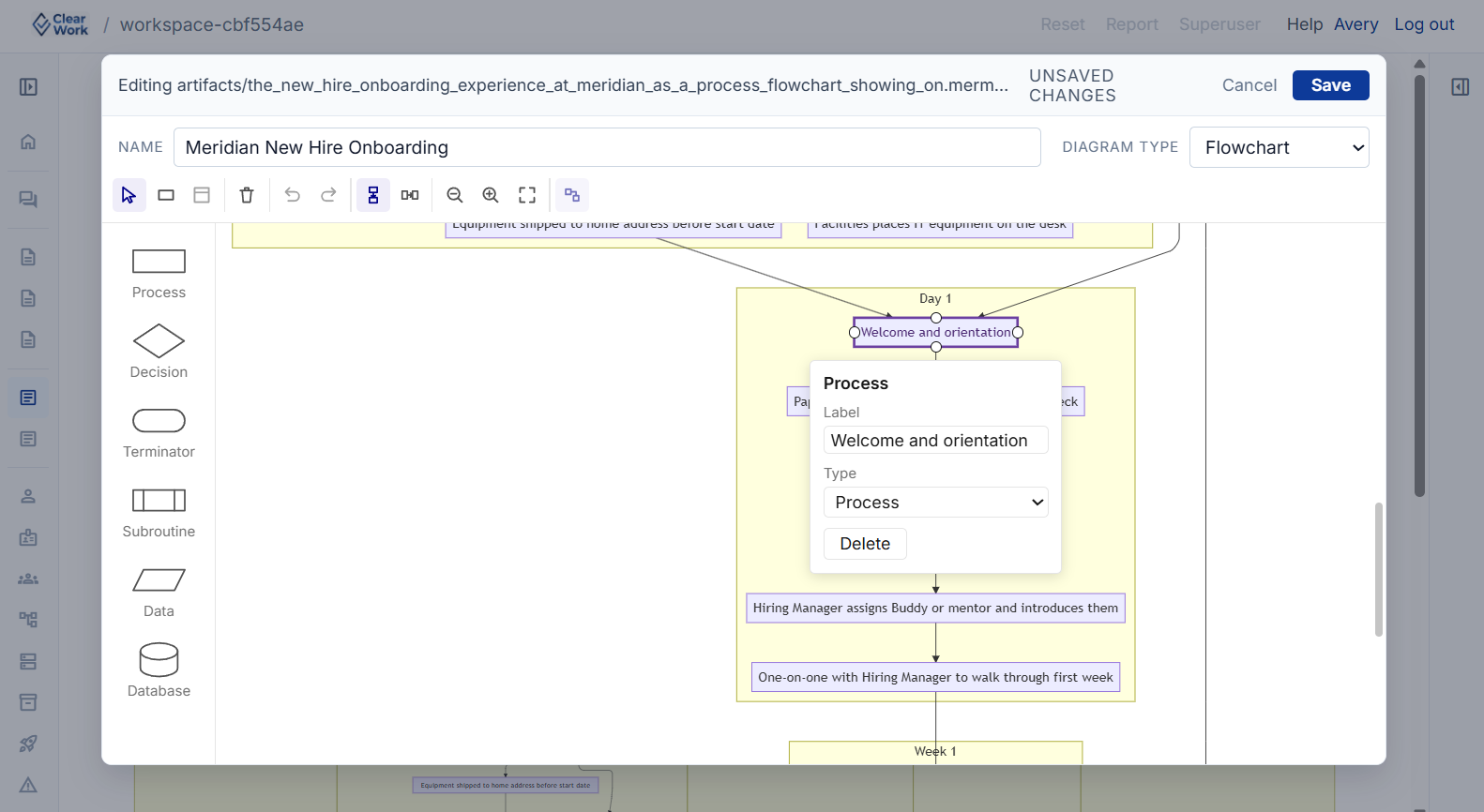Open the chat conversations sidebar icon

(28, 200)
